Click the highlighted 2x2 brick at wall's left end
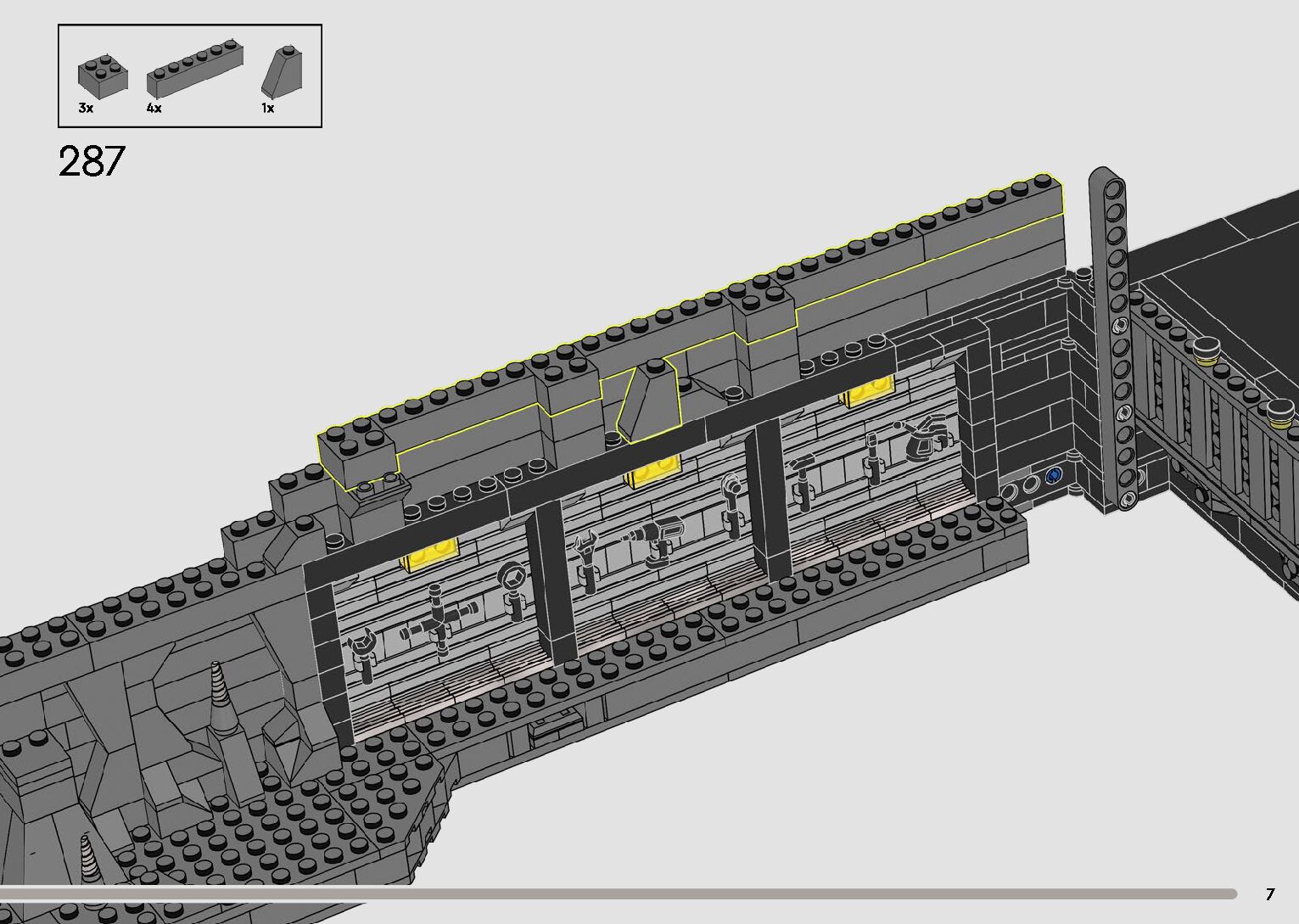The height and width of the screenshot is (924, 1299). (x=357, y=456)
